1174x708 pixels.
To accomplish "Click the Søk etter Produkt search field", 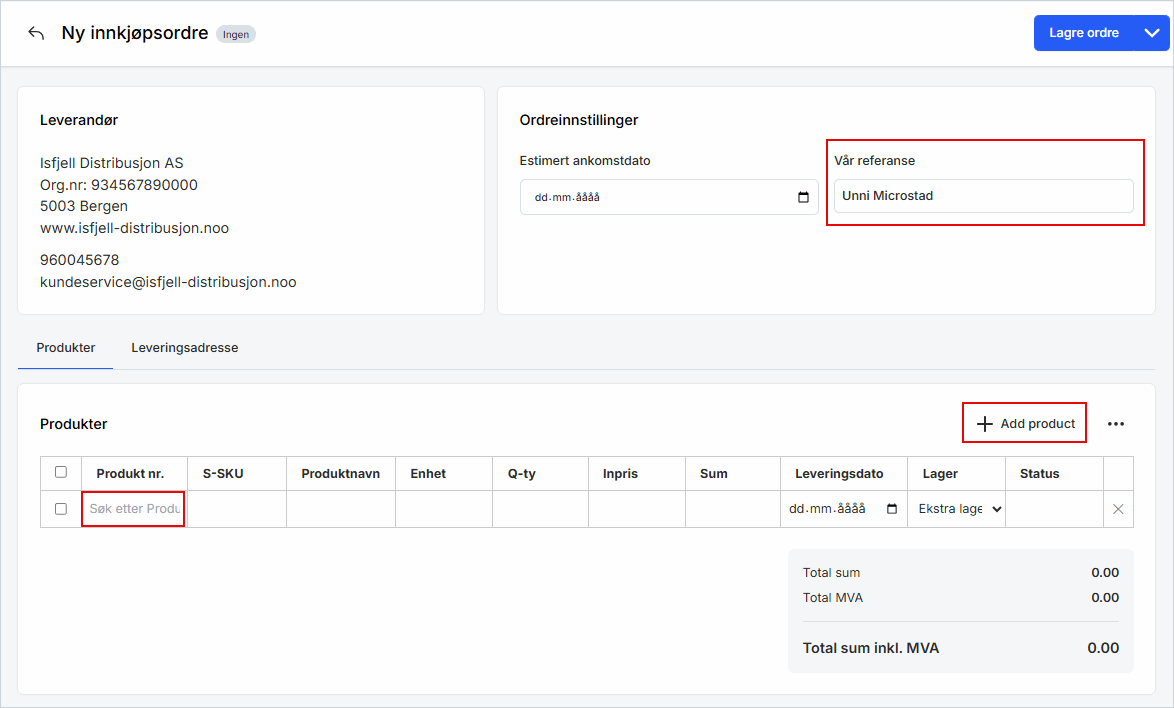I will 134,509.
